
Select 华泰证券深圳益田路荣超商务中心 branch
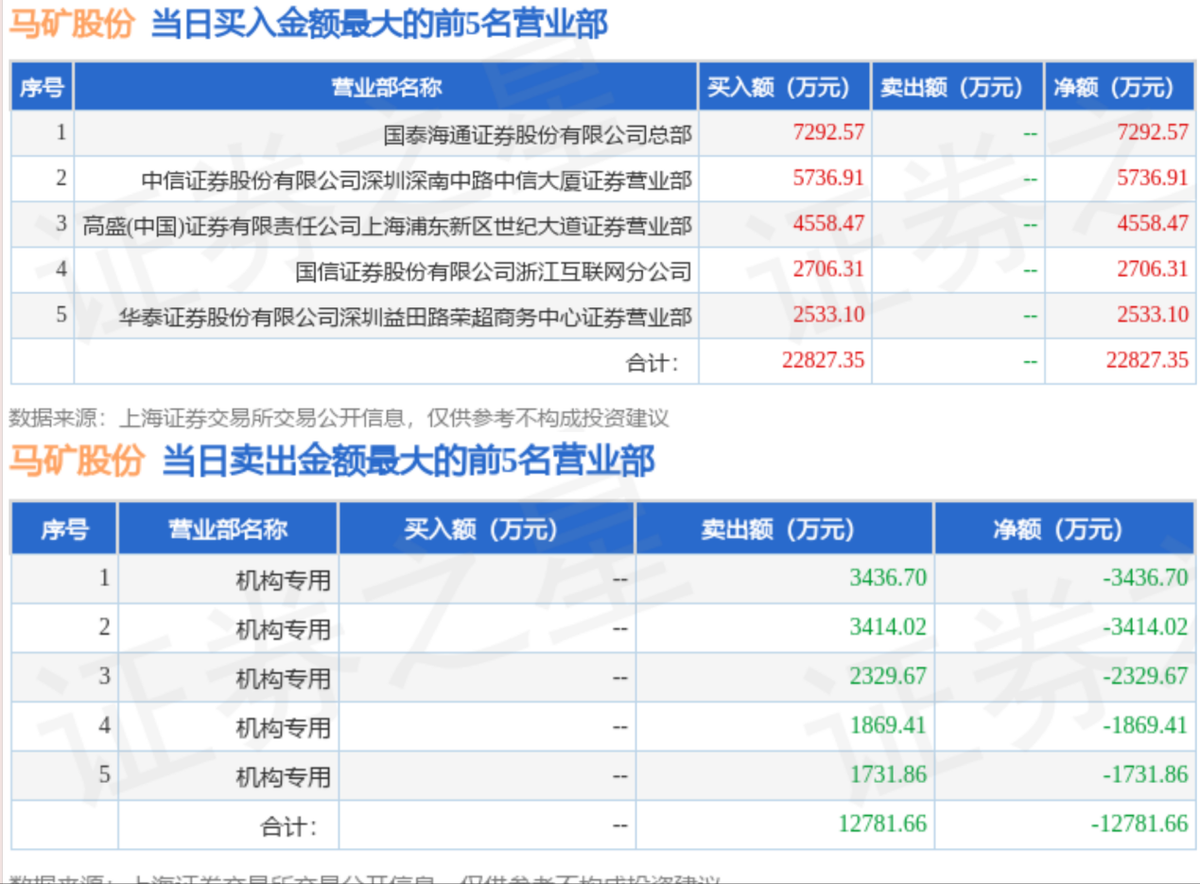(405, 317)
